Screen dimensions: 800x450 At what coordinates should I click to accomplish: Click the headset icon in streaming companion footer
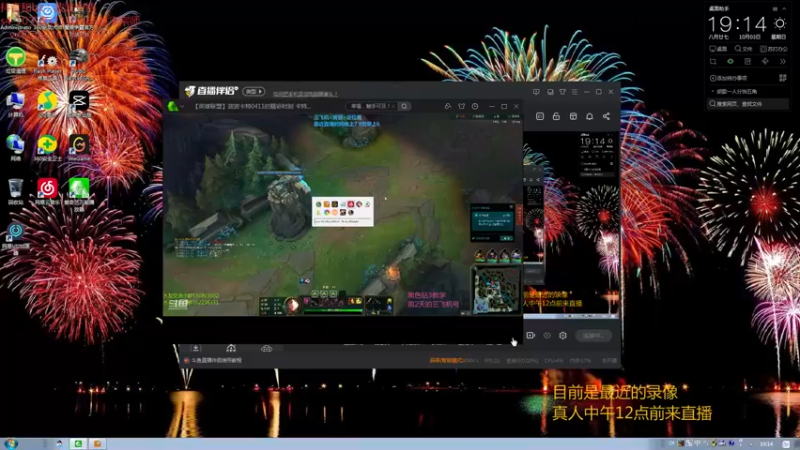231,348
